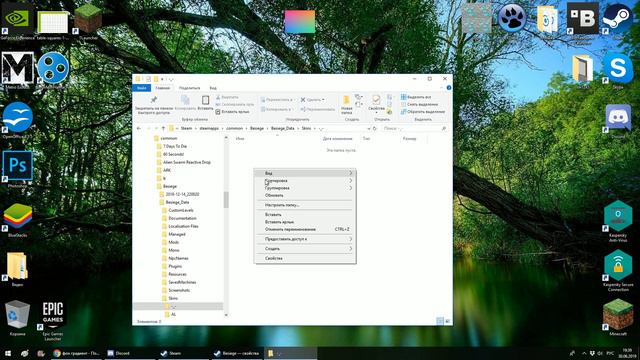Click the Explorer help question-mark icon

[449, 88]
